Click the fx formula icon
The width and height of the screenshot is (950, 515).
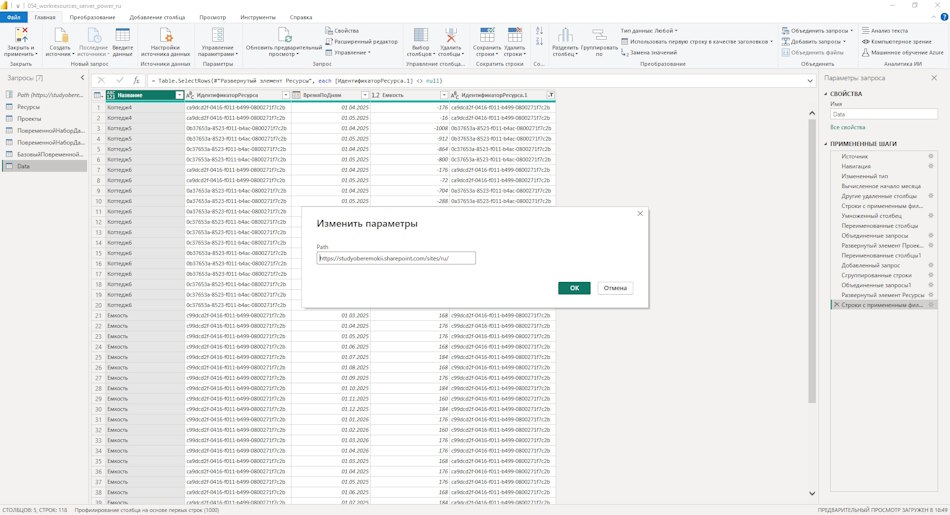(x=136, y=80)
